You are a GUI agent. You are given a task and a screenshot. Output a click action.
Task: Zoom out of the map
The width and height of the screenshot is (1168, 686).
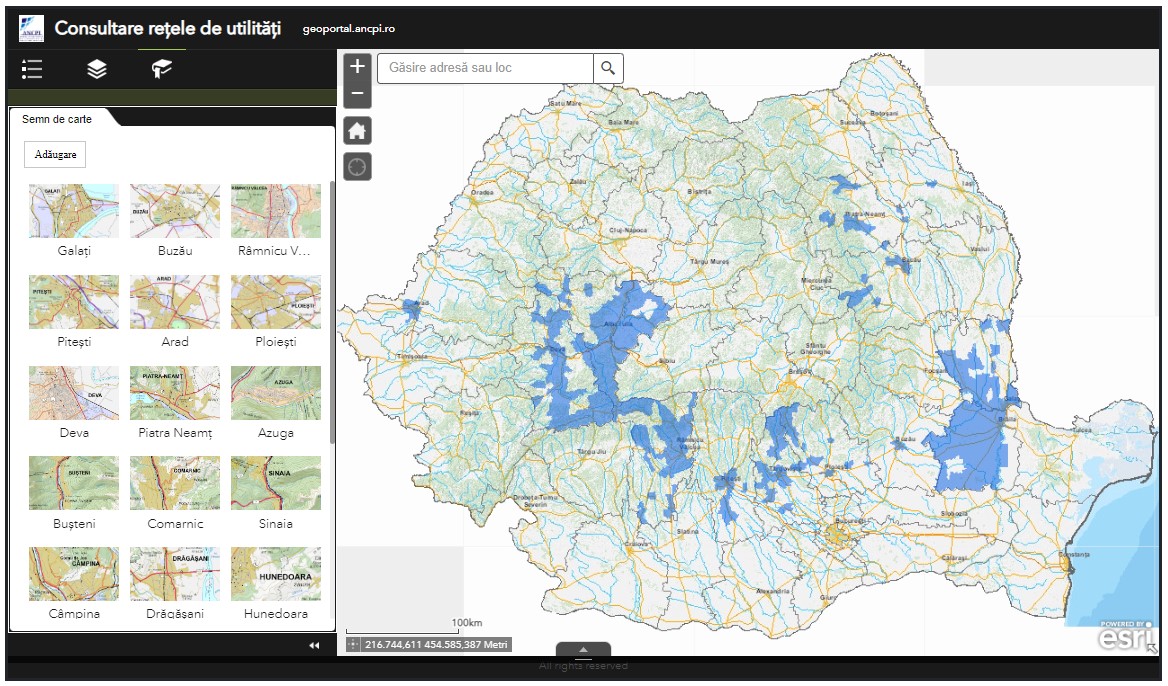coord(357,95)
